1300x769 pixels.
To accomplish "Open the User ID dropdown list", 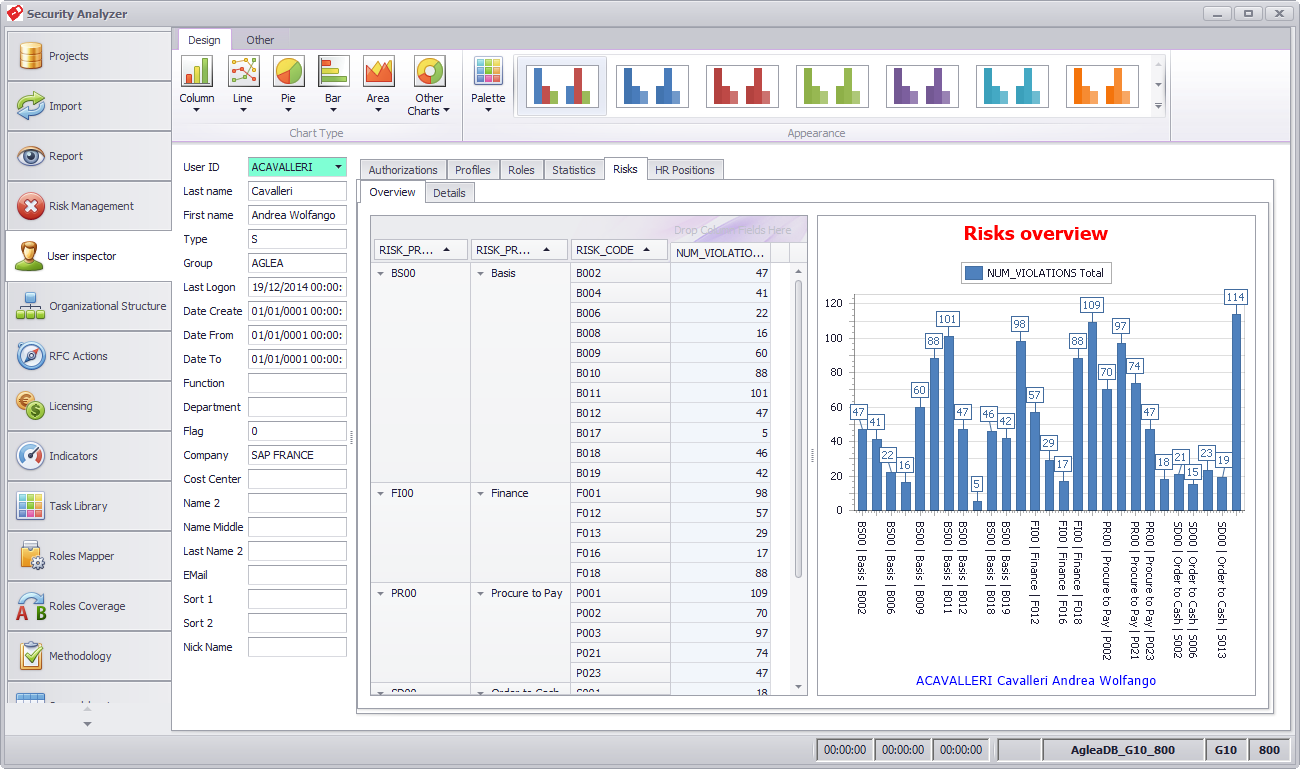I will coord(339,167).
